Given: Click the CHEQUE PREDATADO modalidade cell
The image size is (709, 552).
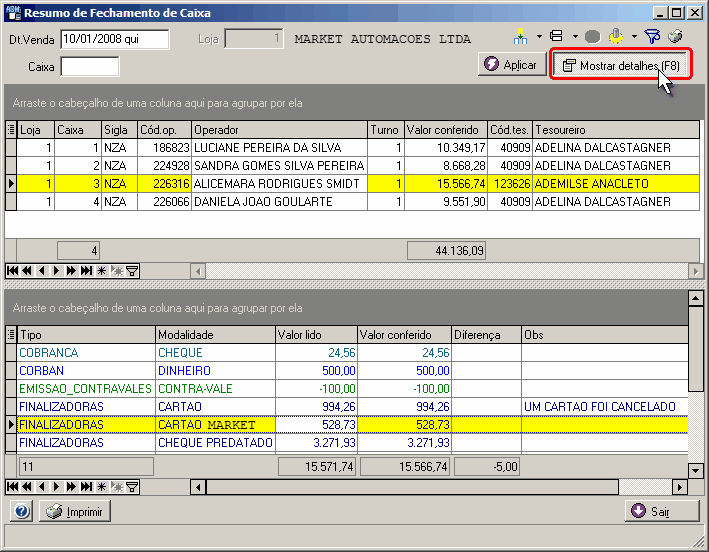Looking at the screenshot, I should [x=215, y=443].
